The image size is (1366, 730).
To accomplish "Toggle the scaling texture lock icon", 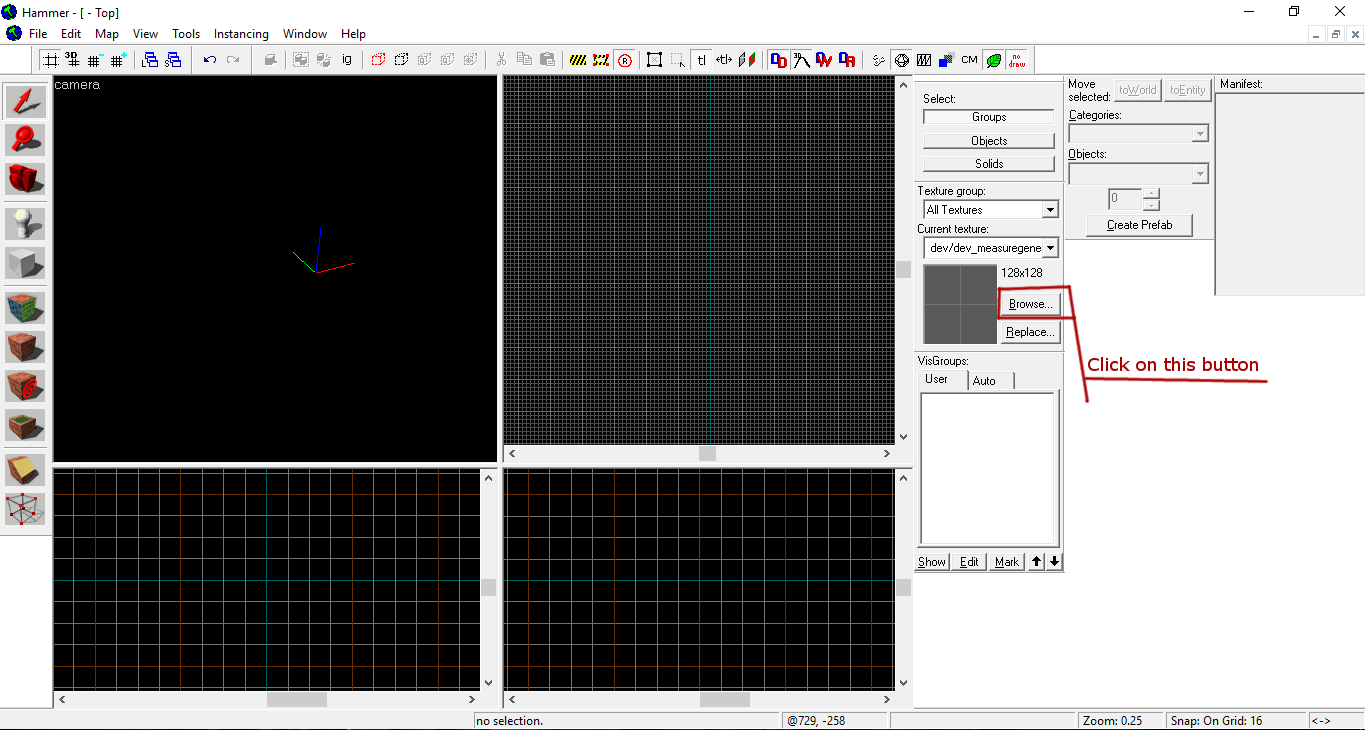I will [x=724, y=60].
